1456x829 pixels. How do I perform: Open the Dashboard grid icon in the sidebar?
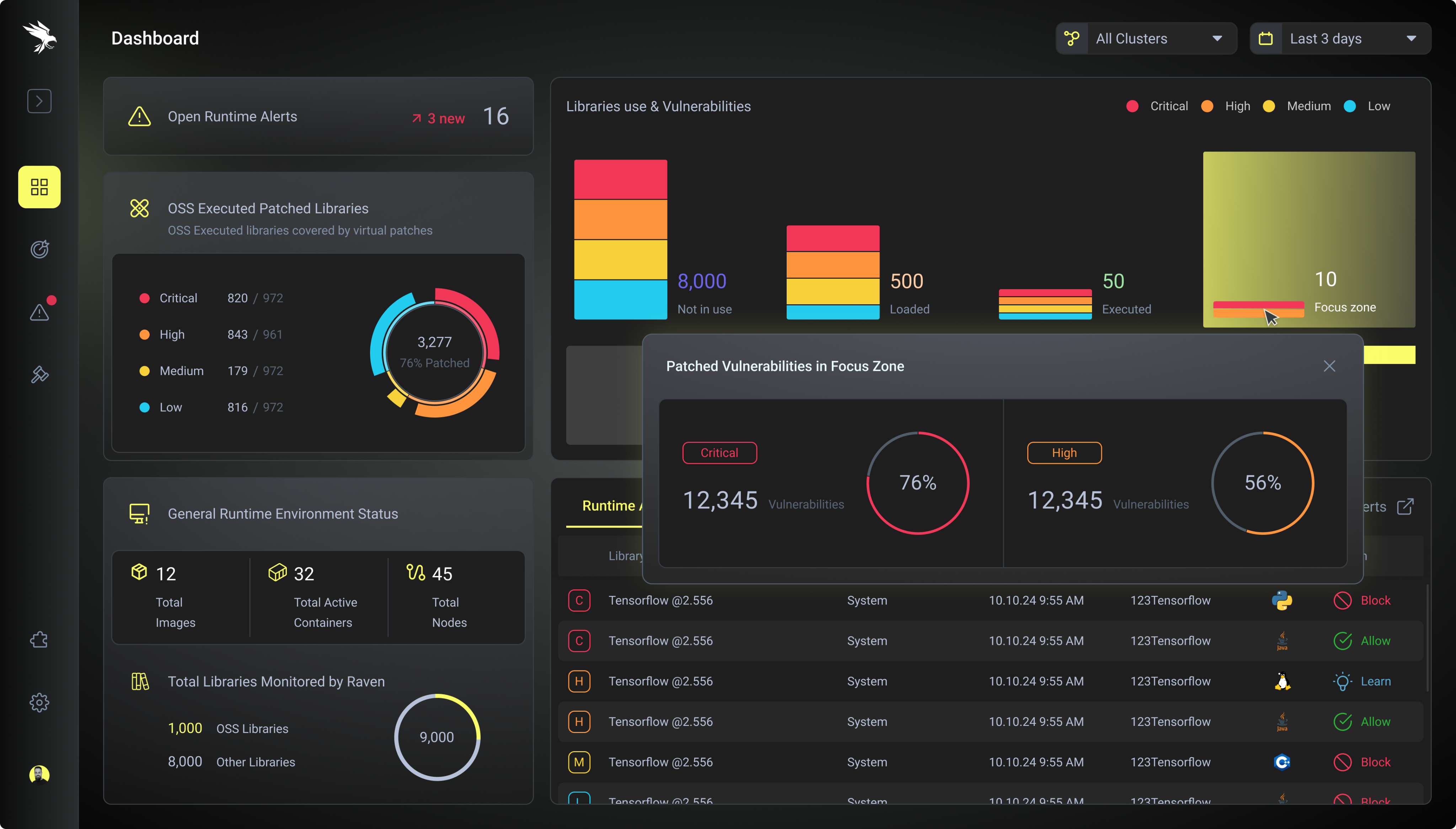39,187
